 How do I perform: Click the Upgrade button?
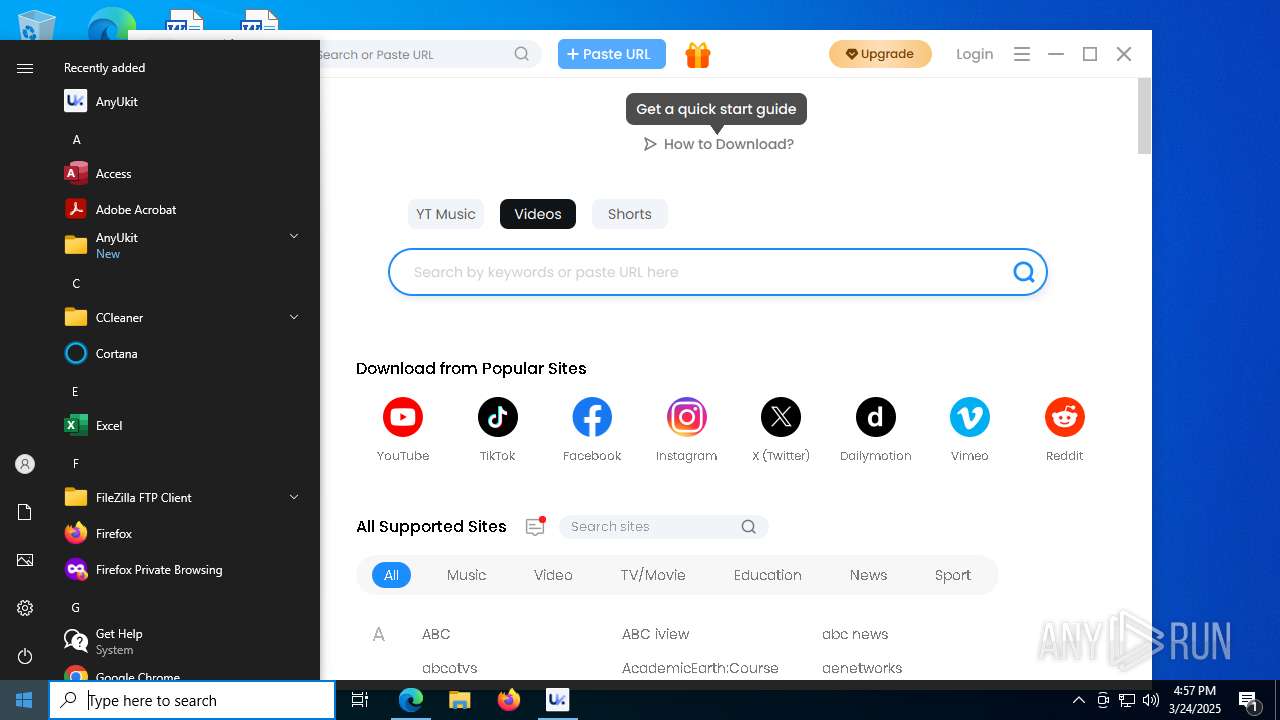880,54
